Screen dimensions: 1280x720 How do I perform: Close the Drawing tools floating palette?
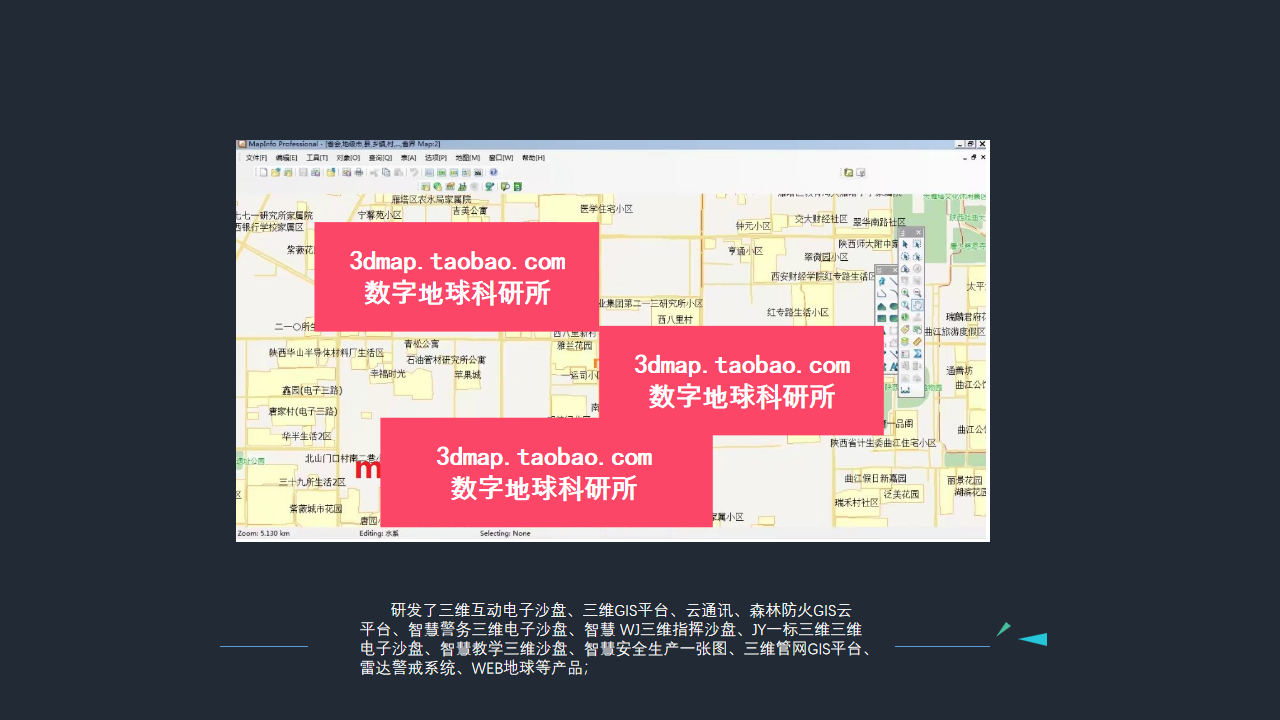[x=895, y=269]
